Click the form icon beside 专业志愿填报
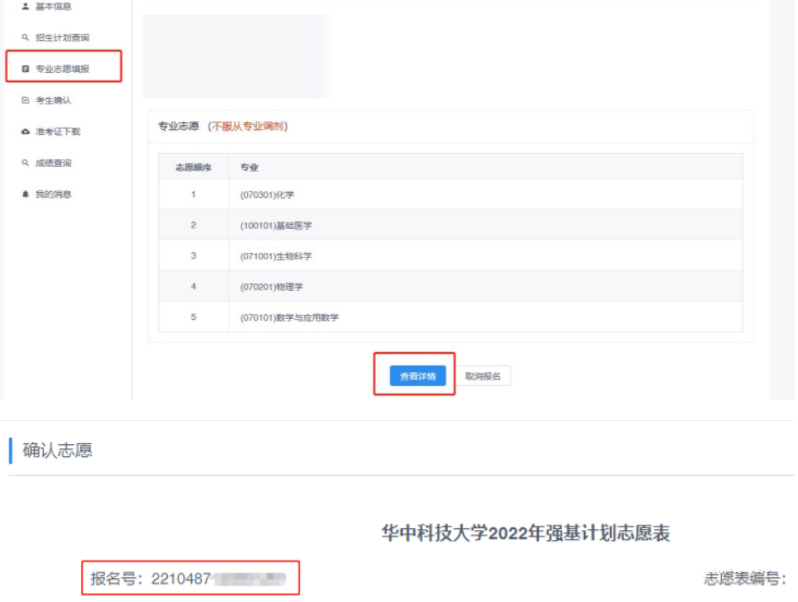Screen dimensions: 798x602 (x=25, y=69)
